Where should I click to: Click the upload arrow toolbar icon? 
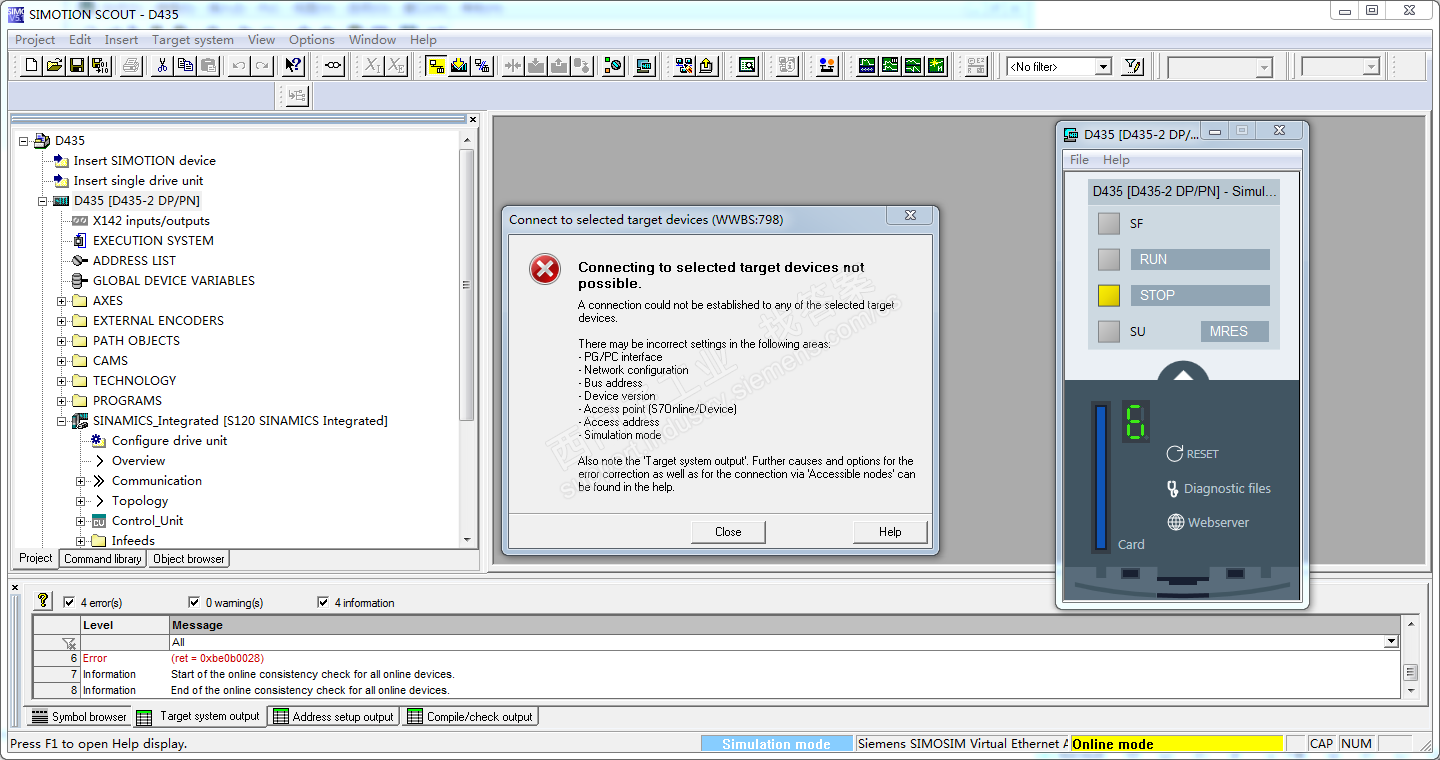coord(707,66)
